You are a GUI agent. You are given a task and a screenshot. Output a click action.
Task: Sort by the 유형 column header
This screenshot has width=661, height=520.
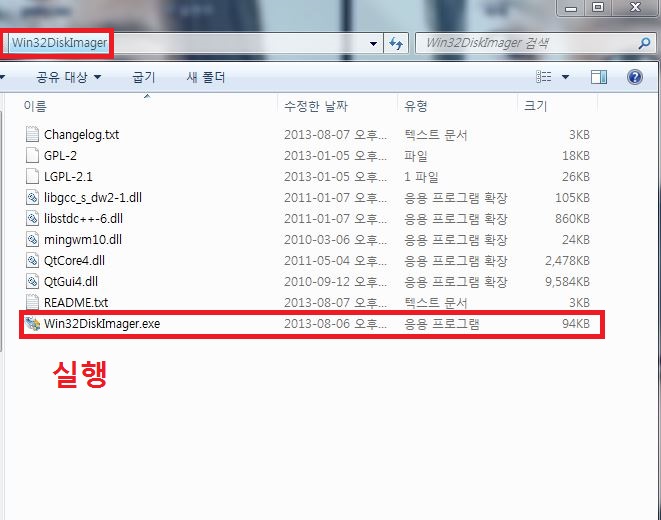click(x=416, y=106)
